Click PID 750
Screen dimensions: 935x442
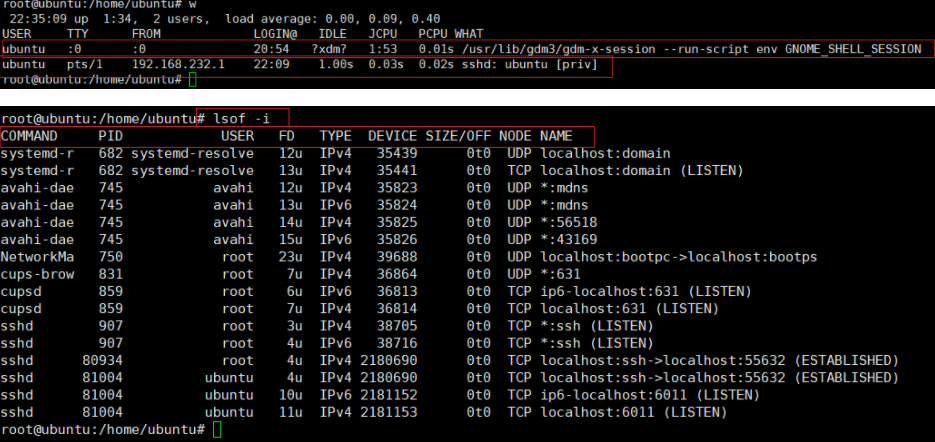[111, 257]
